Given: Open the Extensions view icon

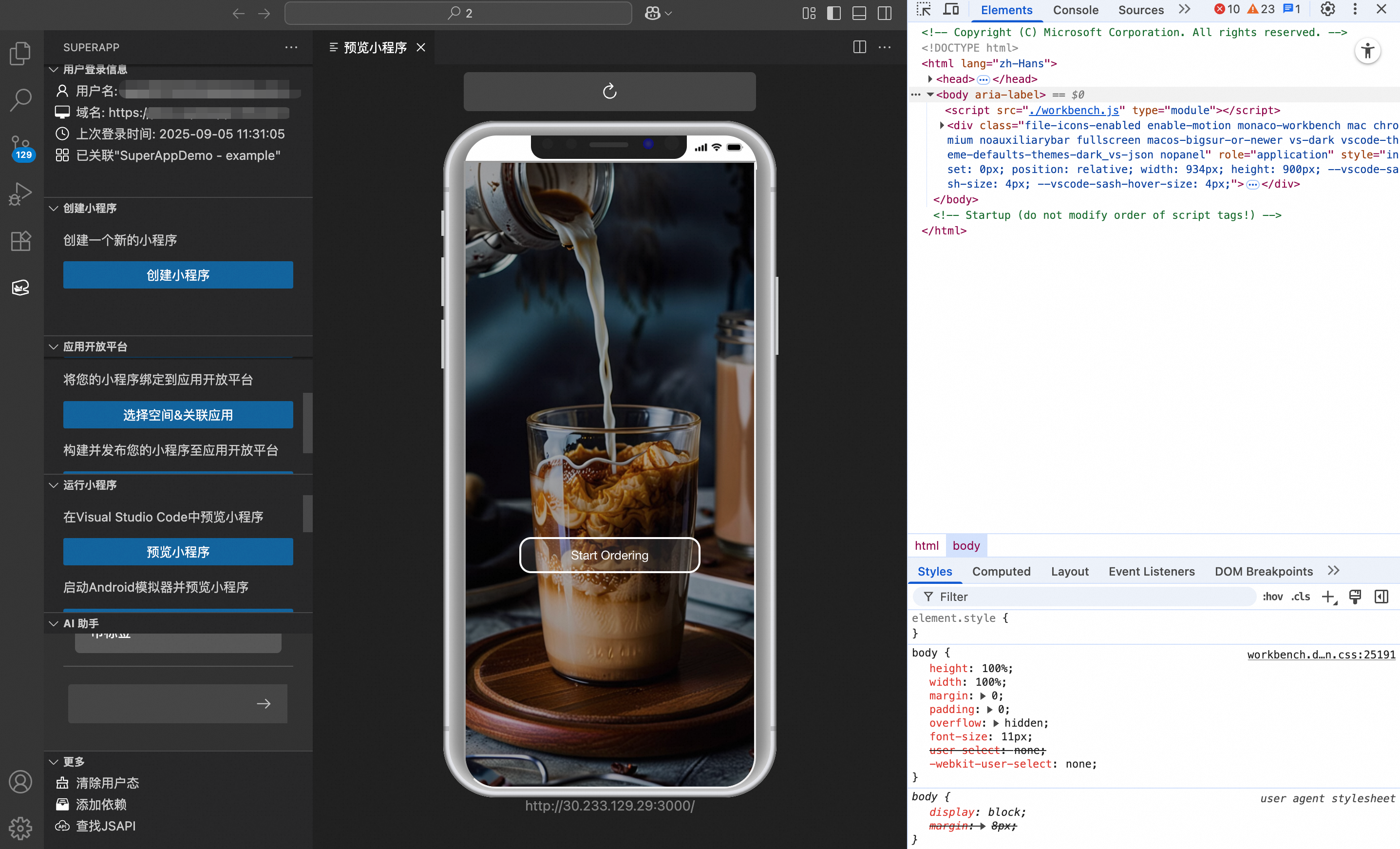Looking at the screenshot, I should pyautogui.click(x=20, y=241).
